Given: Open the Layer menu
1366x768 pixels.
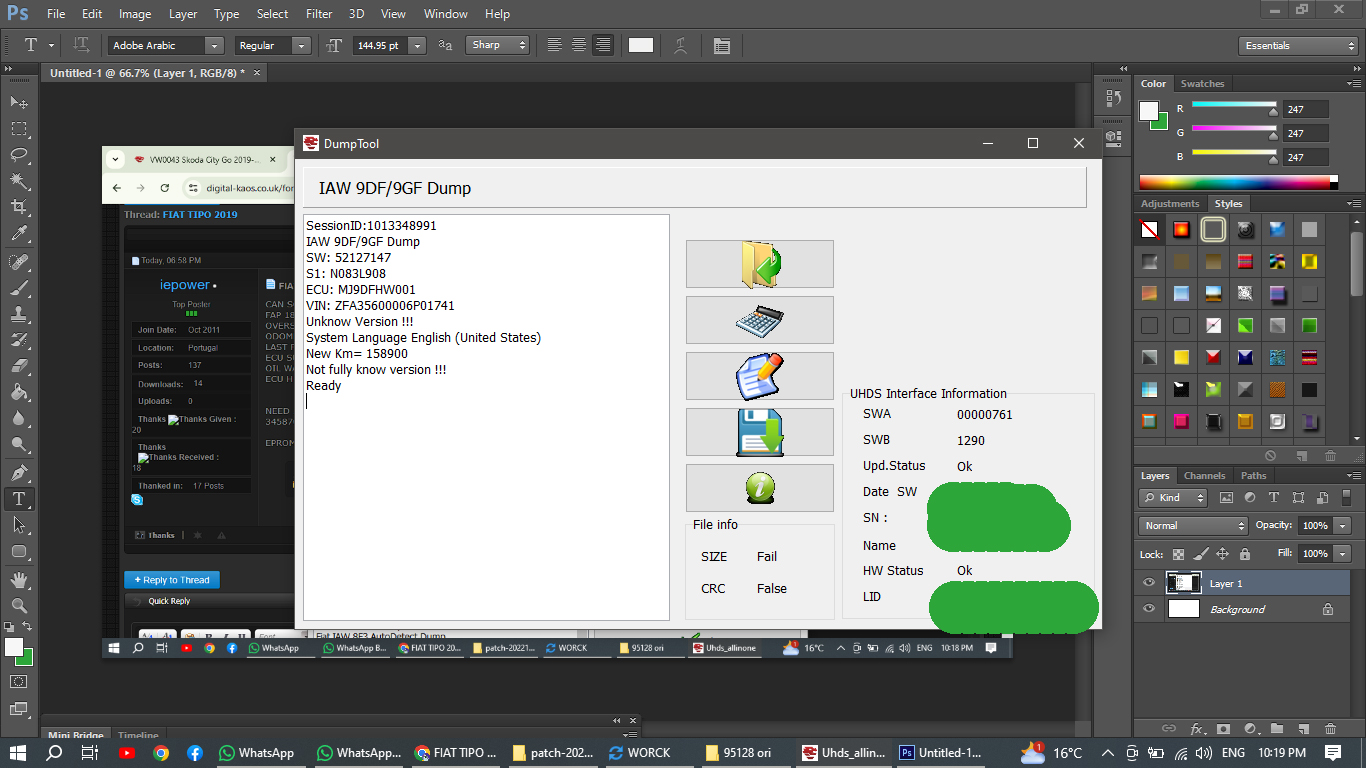Looking at the screenshot, I should click(183, 14).
